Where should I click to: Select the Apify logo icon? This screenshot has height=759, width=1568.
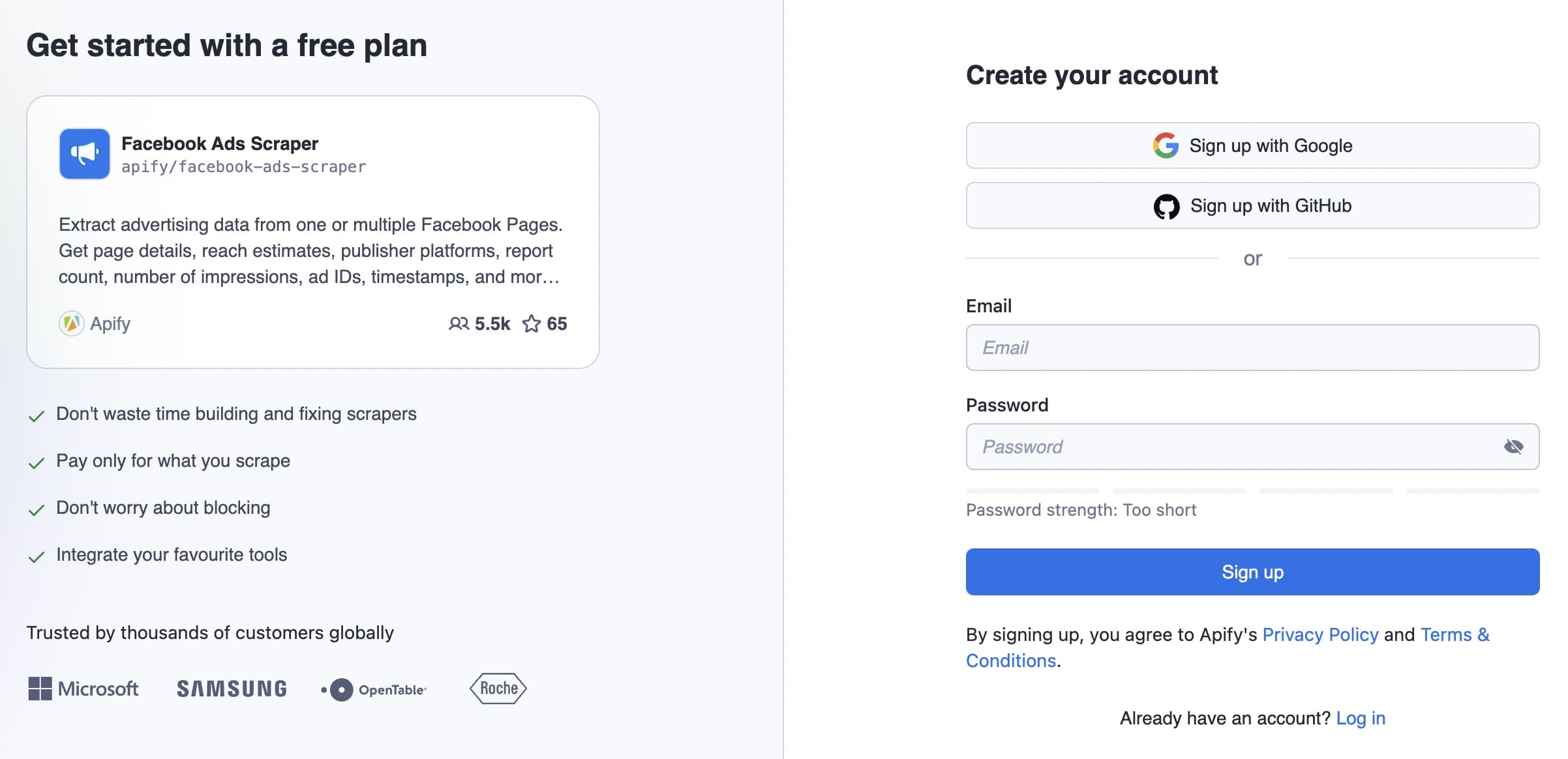click(x=71, y=323)
